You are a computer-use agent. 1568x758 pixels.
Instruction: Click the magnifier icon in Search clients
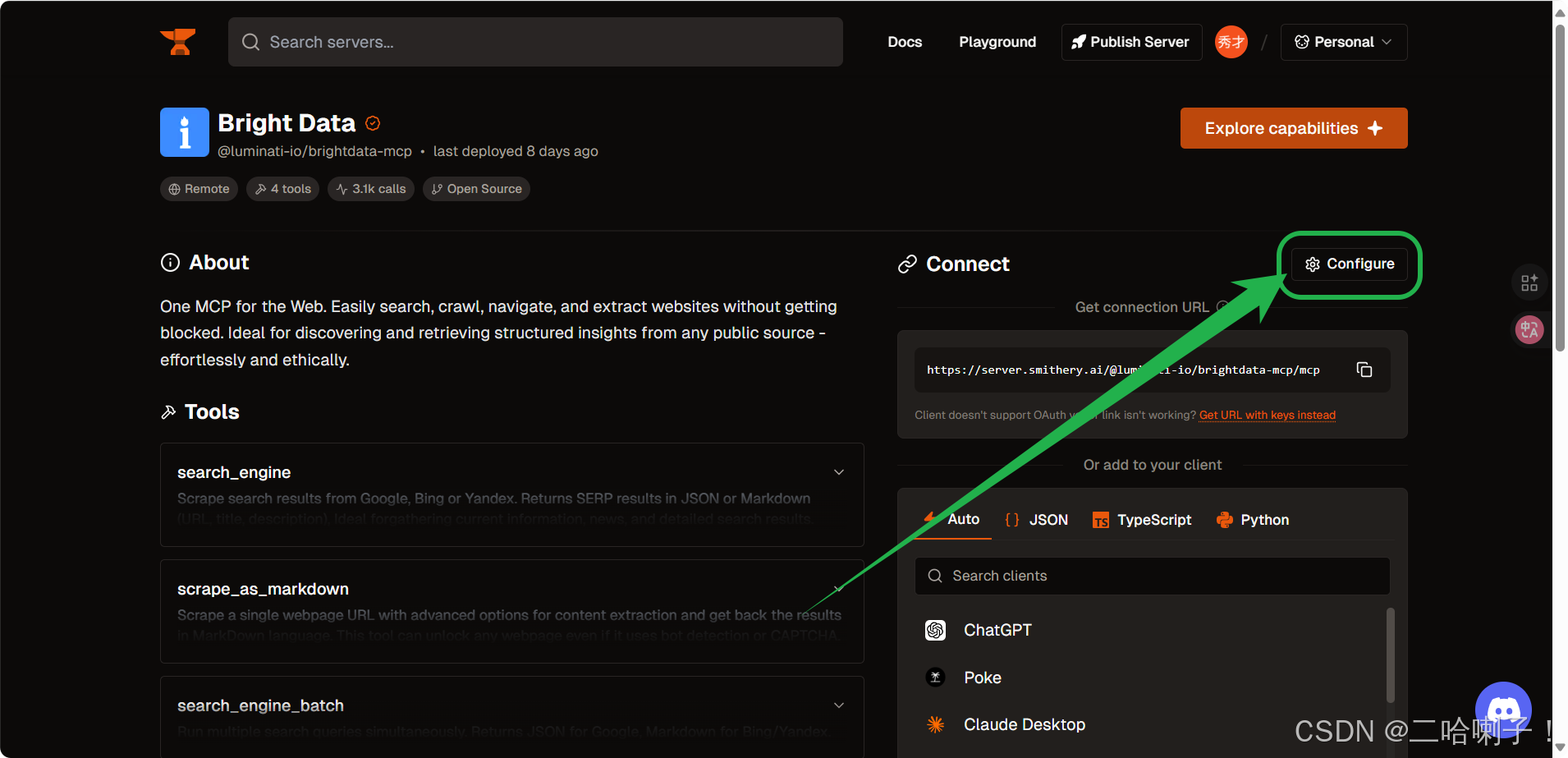[935, 576]
